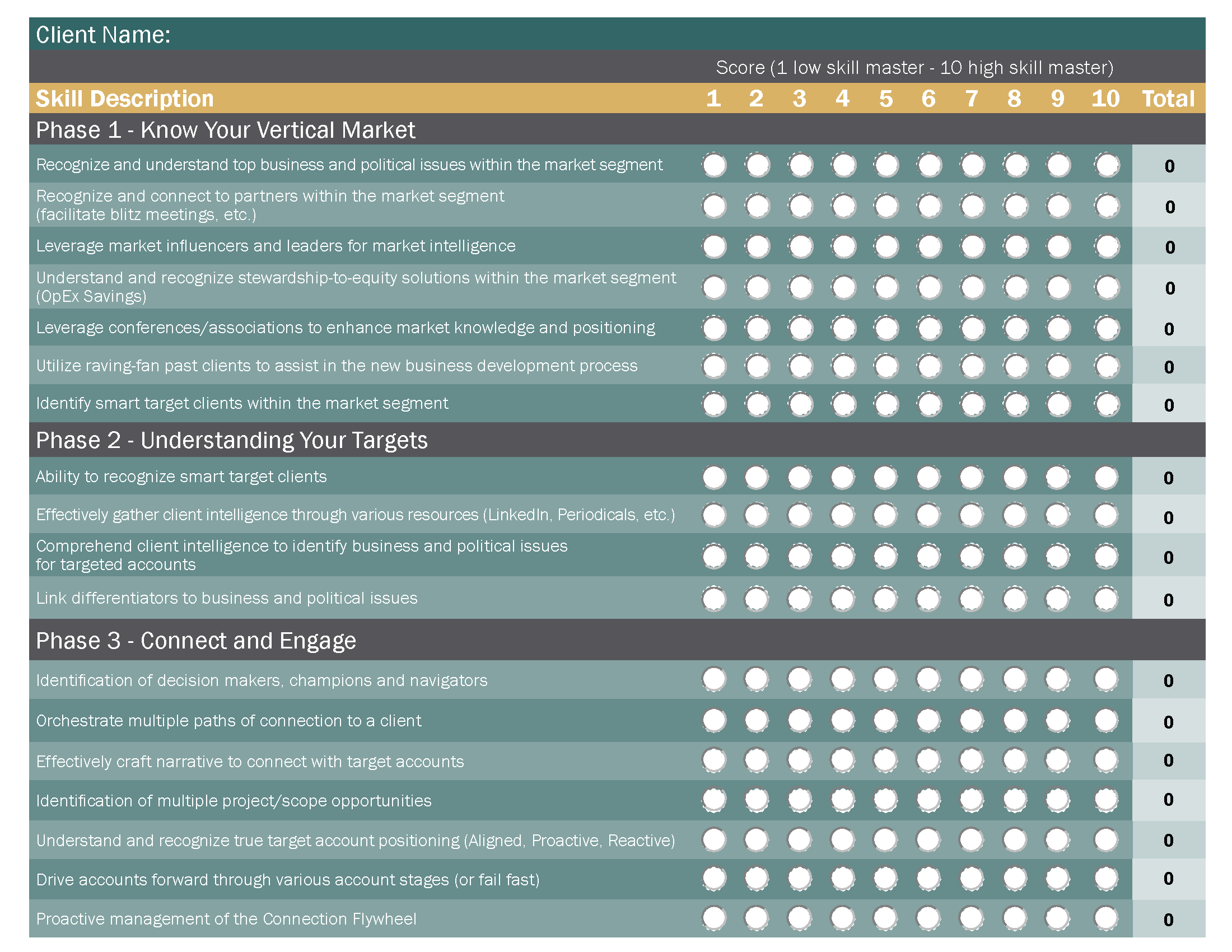Select score 1 for 'Recognize and understand top business' row
The height and width of the screenshot is (952, 1232).
tap(714, 165)
